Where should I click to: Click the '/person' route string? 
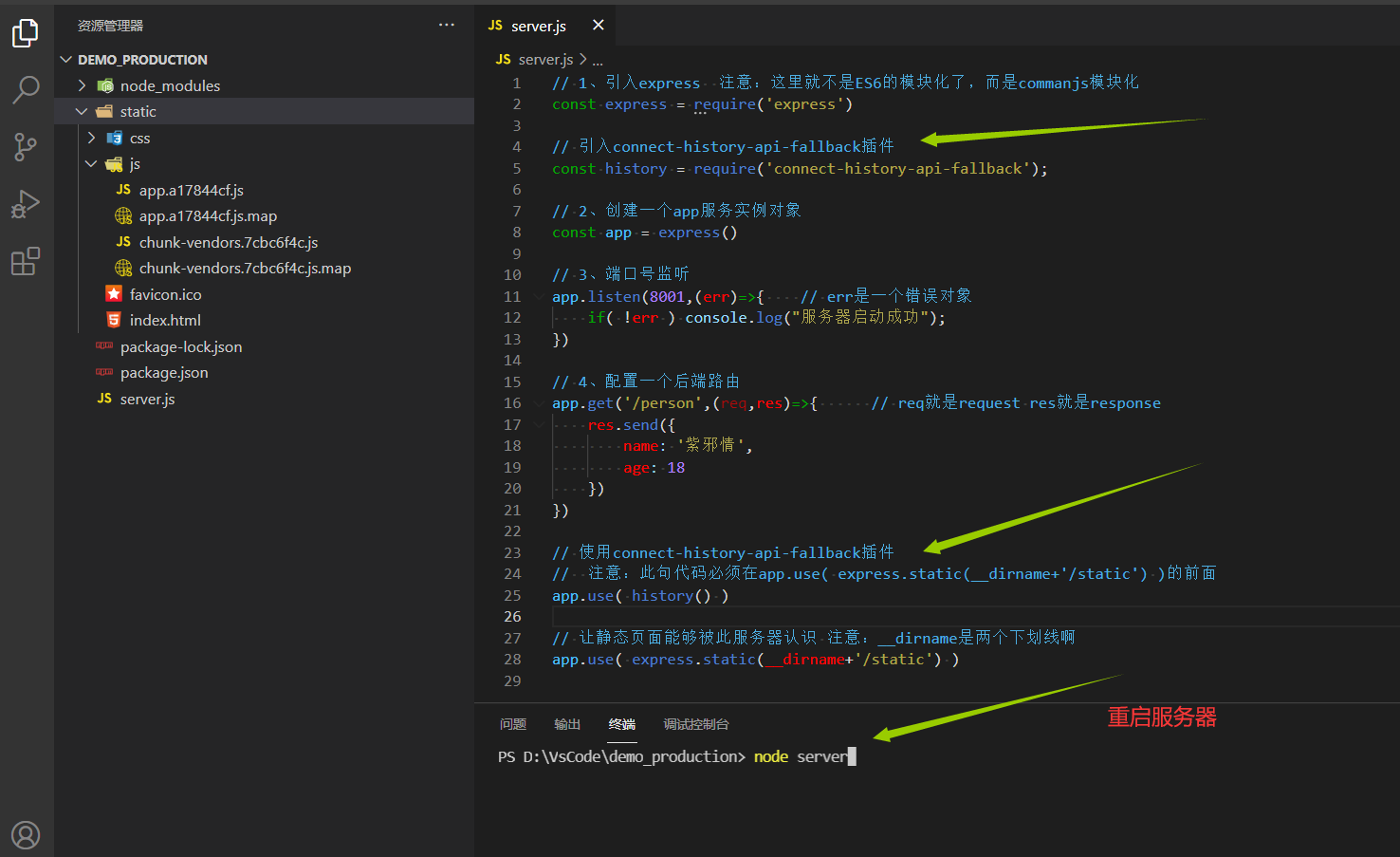(x=663, y=403)
